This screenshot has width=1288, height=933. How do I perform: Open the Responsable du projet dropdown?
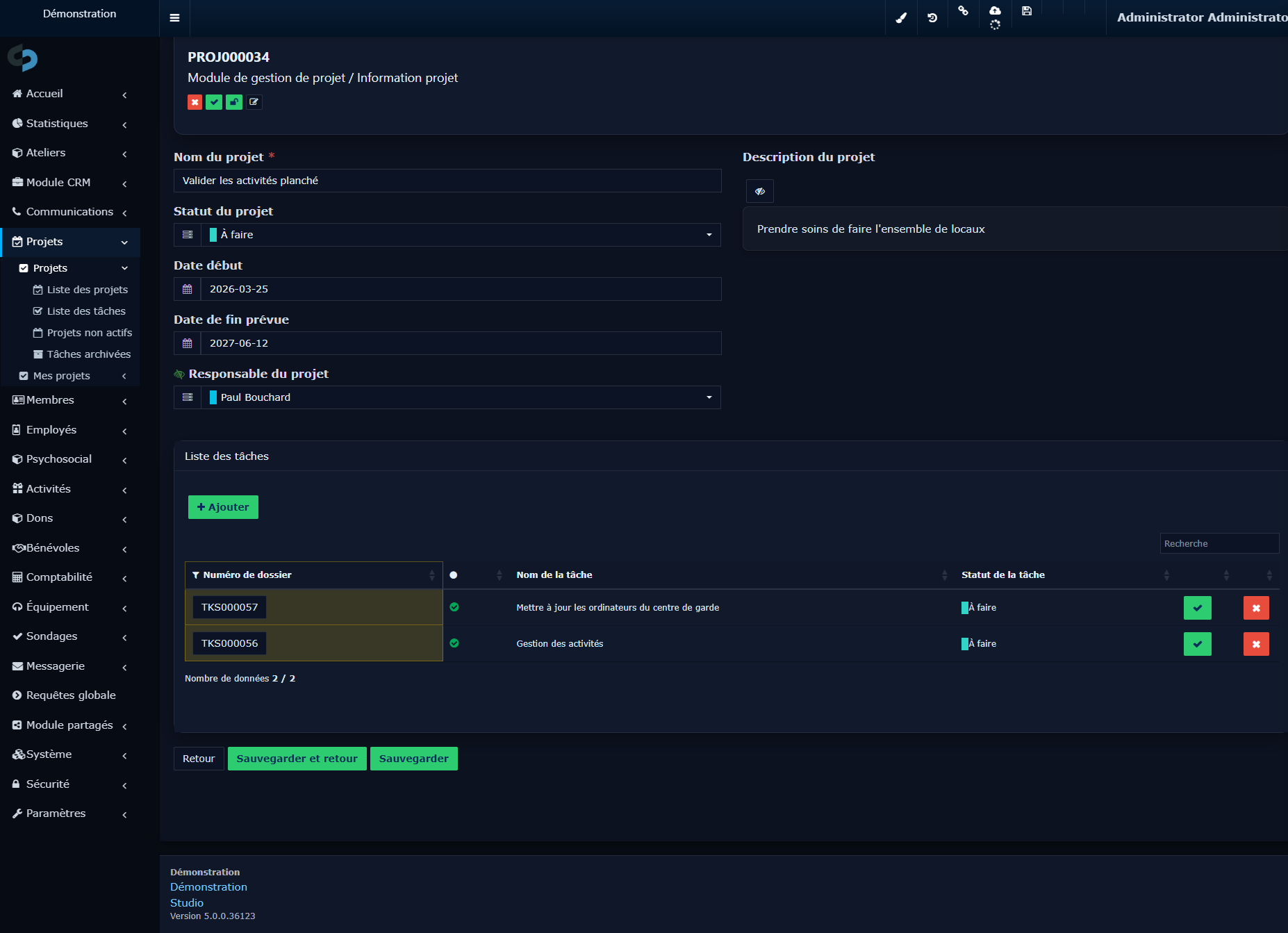pyautogui.click(x=461, y=397)
